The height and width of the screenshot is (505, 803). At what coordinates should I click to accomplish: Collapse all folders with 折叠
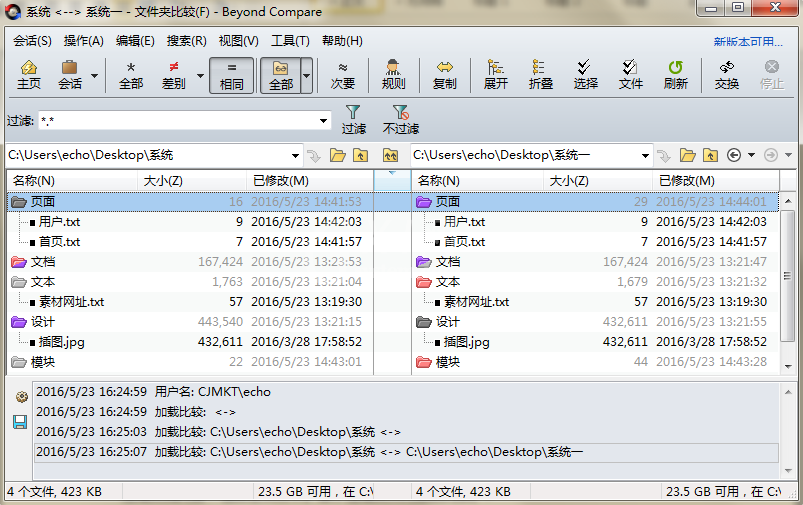540,75
